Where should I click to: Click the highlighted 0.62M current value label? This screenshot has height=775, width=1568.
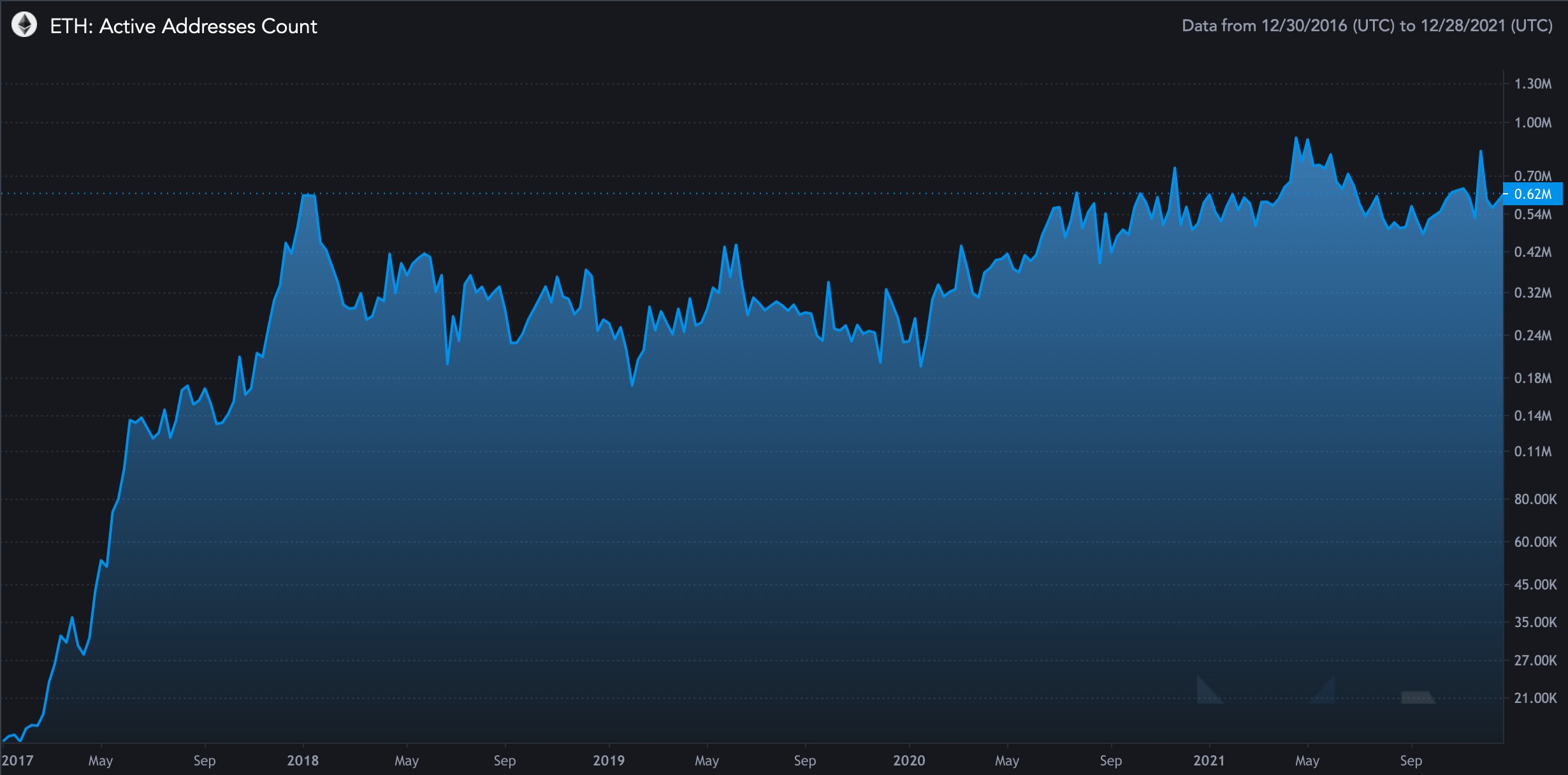[1532, 194]
